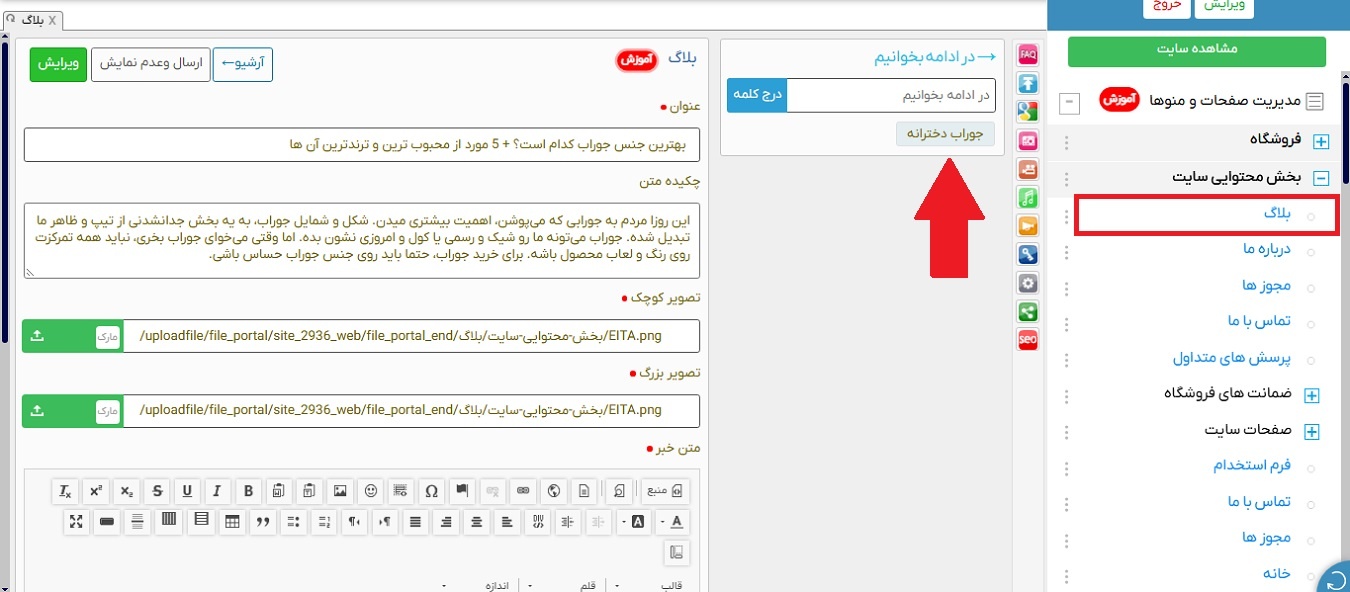Toggle the numbered list
This screenshot has width=1350, height=592.
pos(324,520)
